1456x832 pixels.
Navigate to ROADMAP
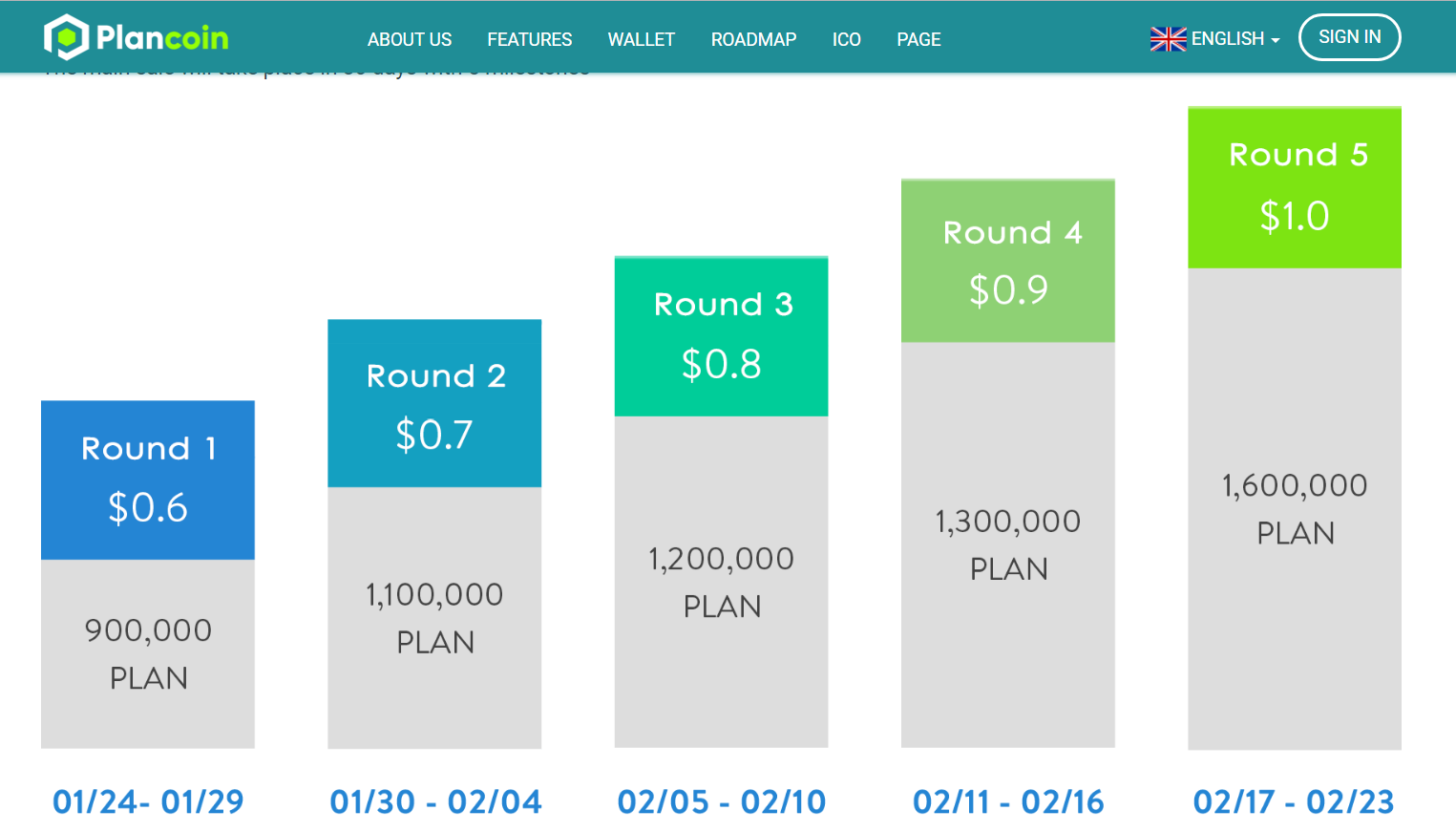coord(753,39)
